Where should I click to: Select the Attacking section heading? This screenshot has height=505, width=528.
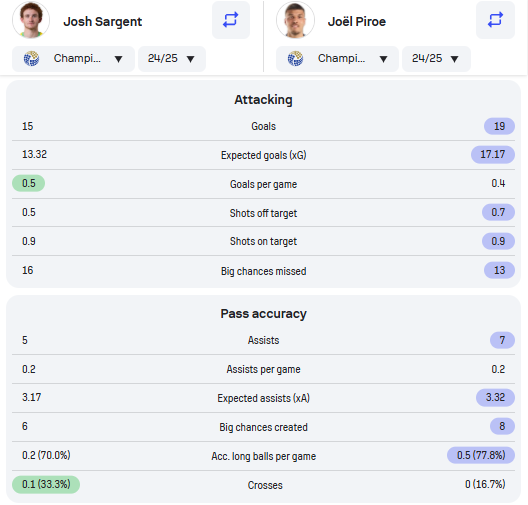pyautogui.click(x=263, y=100)
